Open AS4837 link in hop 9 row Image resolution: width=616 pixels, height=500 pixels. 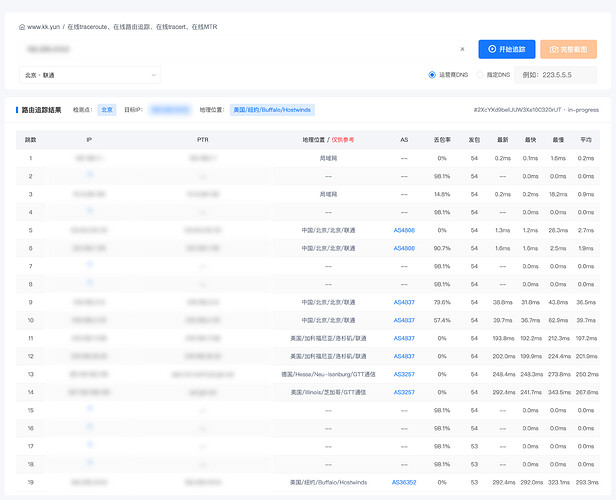click(x=404, y=302)
